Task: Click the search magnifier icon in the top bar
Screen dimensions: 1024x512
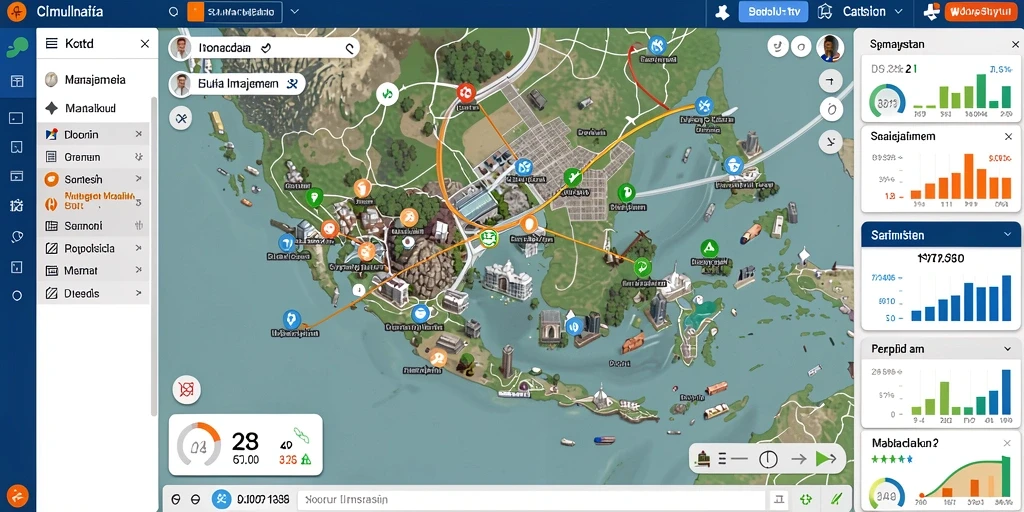Action: click(173, 12)
